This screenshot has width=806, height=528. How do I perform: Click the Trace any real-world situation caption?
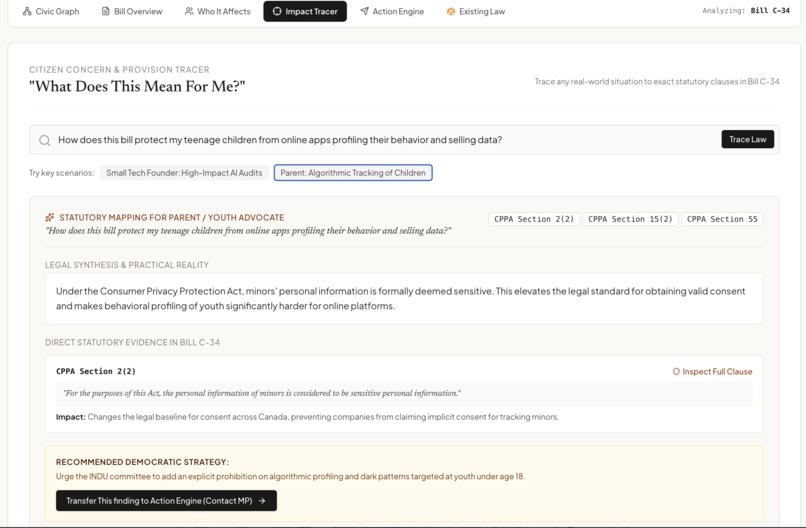point(657,81)
